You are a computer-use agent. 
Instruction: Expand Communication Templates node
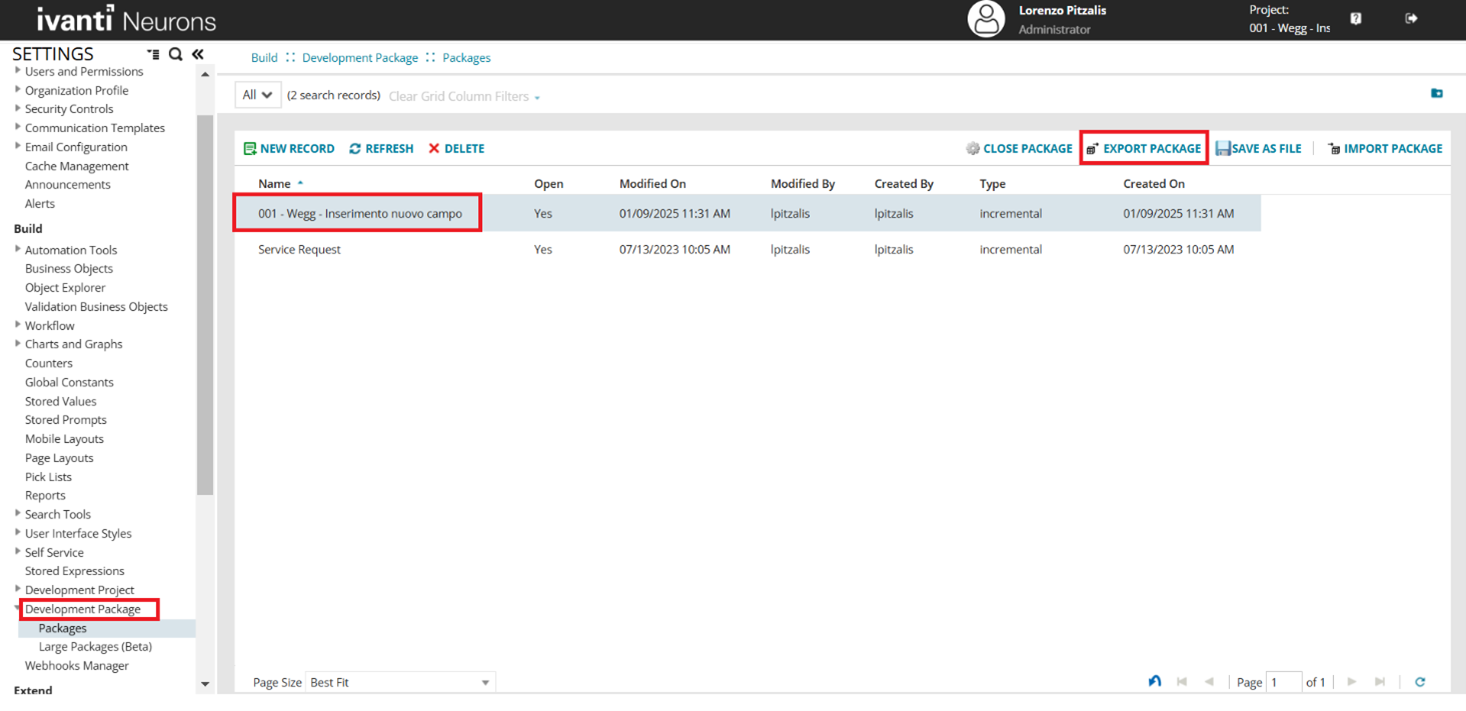[18, 127]
